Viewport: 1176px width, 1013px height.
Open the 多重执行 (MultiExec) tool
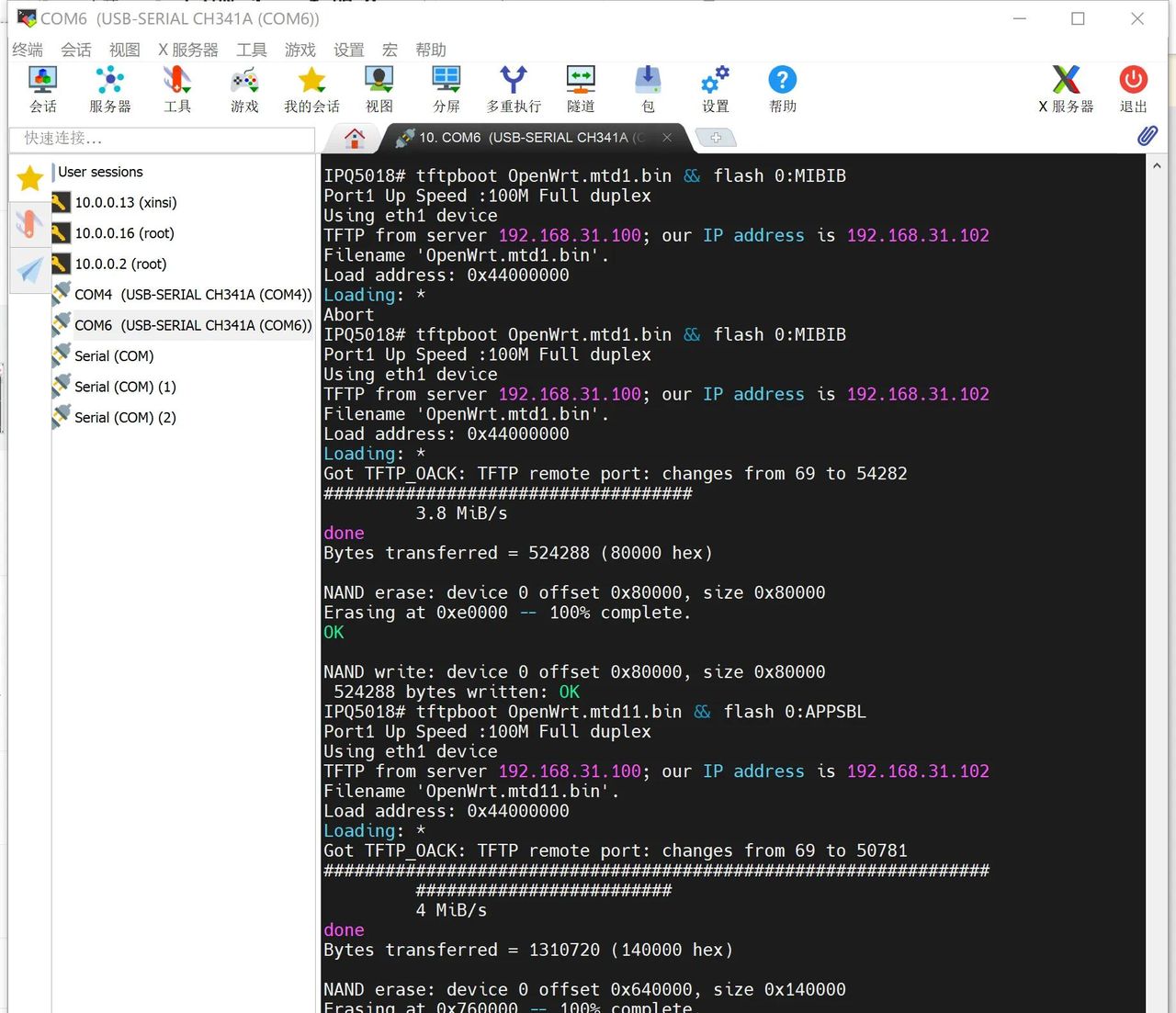click(x=514, y=89)
